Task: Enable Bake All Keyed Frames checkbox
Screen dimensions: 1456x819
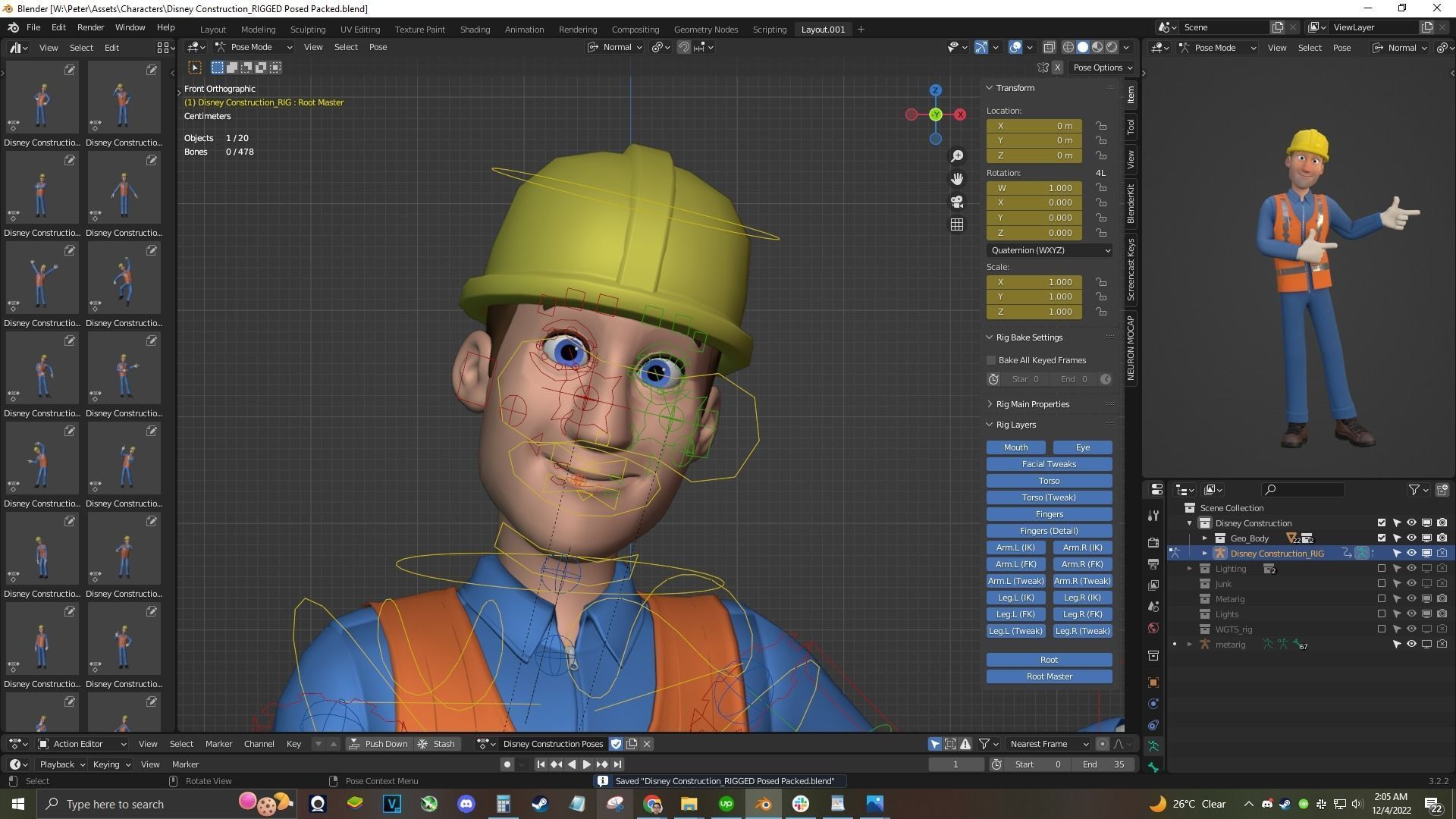Action: (991, 360)
